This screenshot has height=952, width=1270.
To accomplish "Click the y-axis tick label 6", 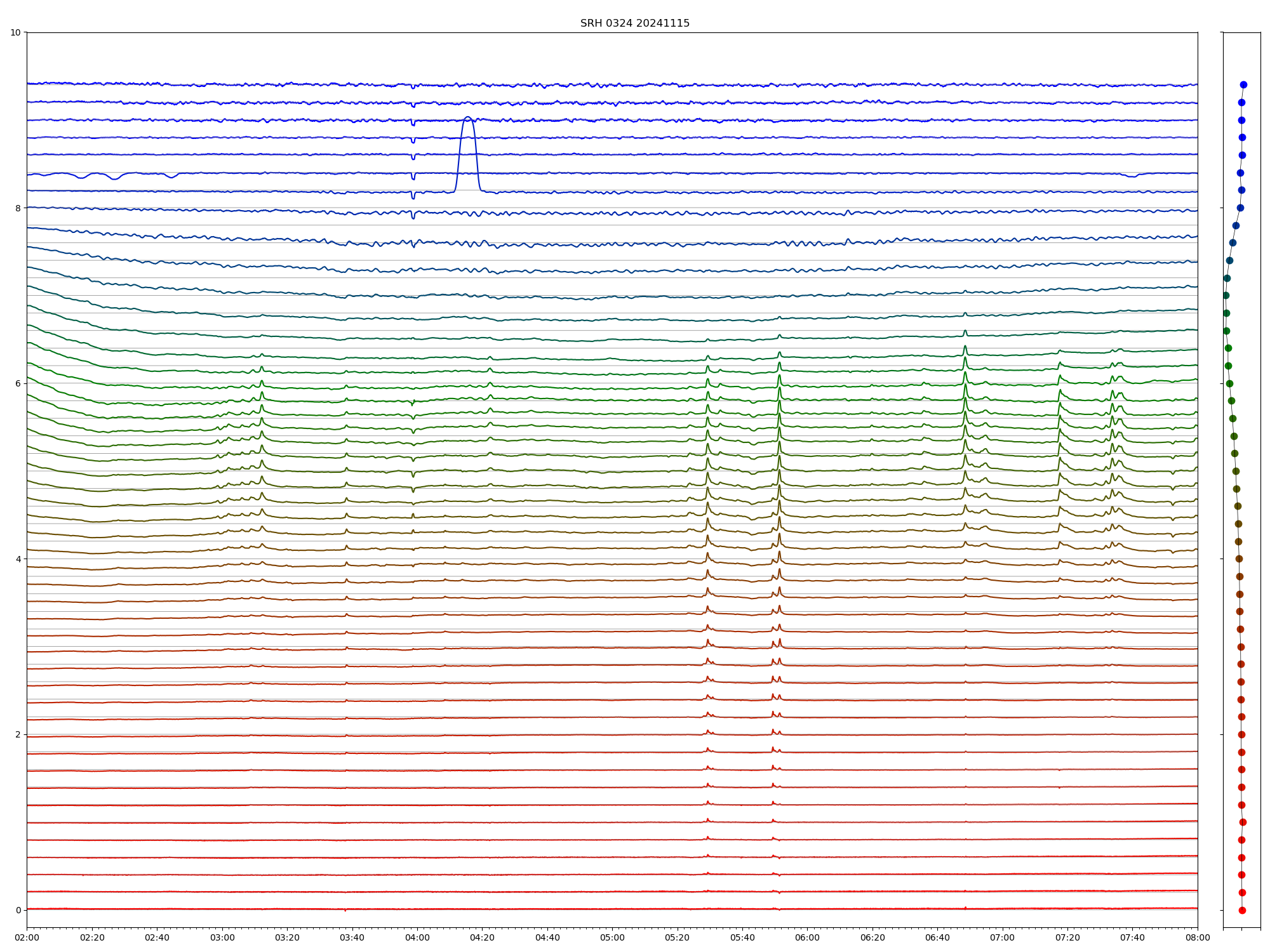I will [18, 383].
